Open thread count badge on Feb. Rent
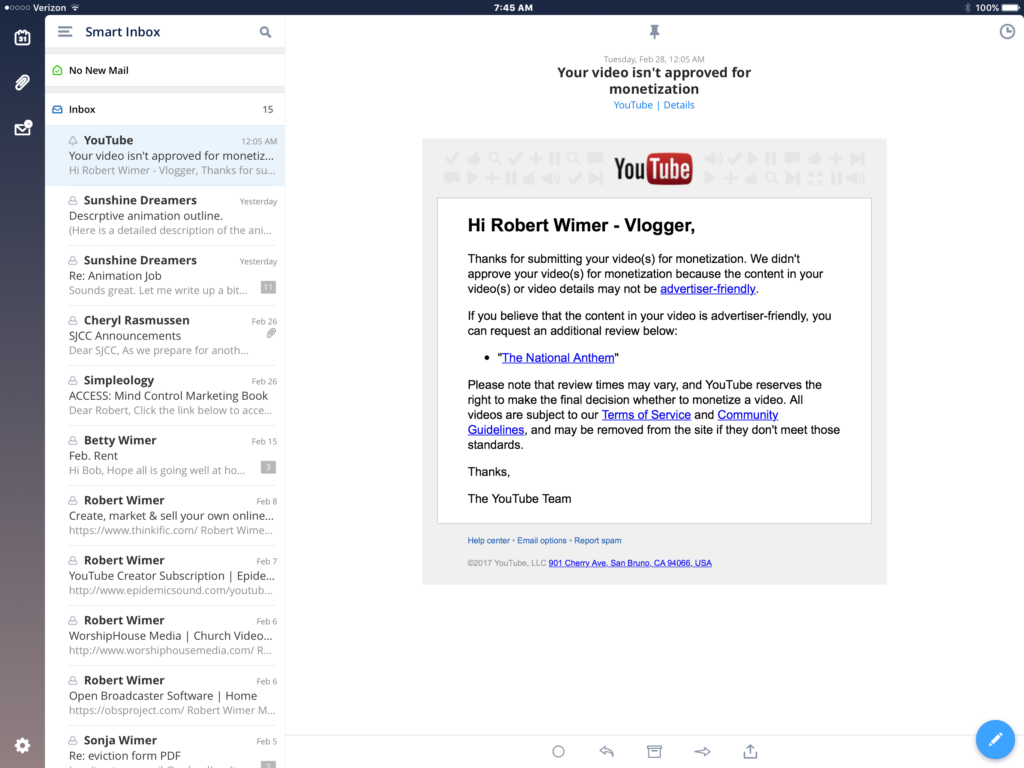 click(x=268, y=467)
